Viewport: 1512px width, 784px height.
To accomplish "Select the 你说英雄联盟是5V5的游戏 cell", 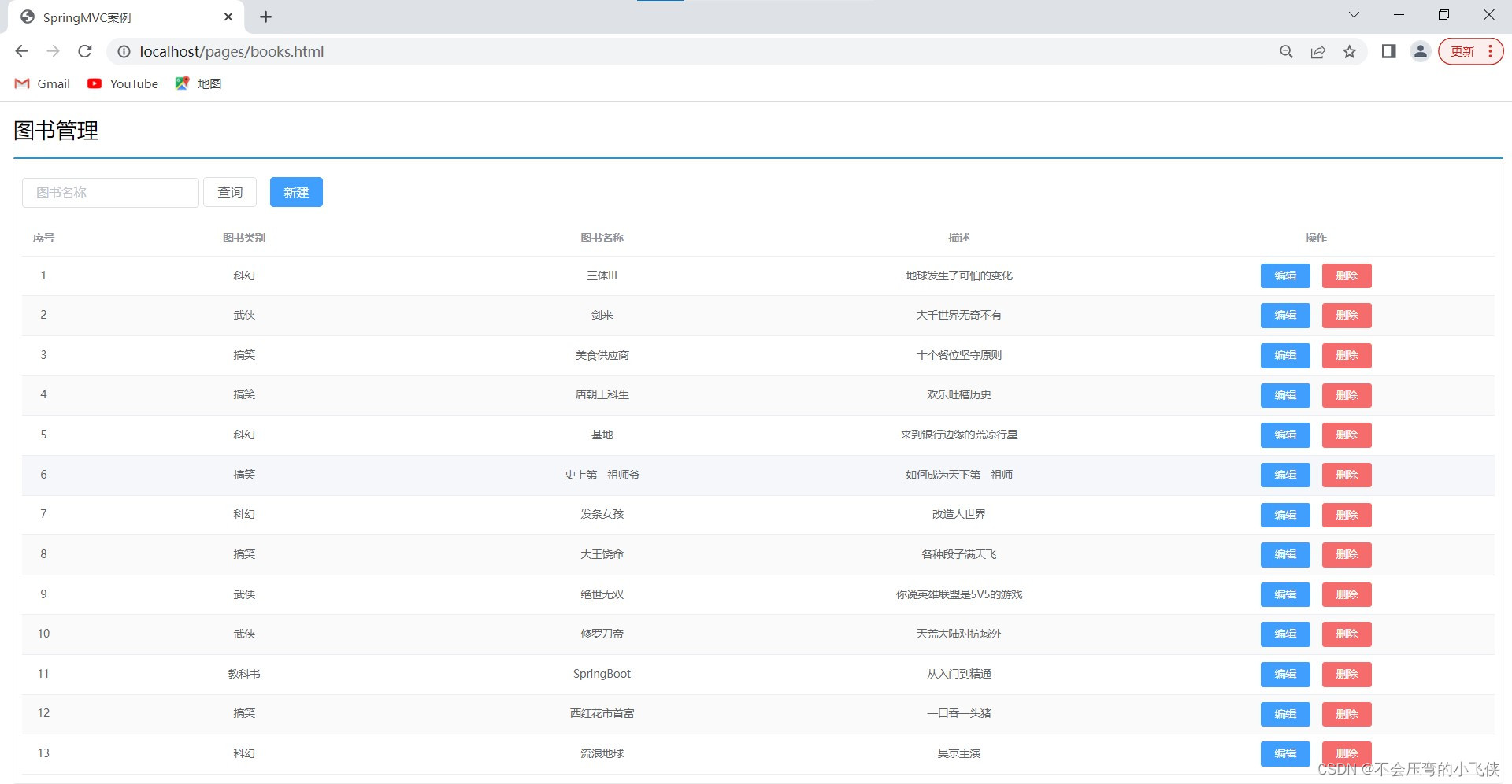I will [x=959, y=594].
